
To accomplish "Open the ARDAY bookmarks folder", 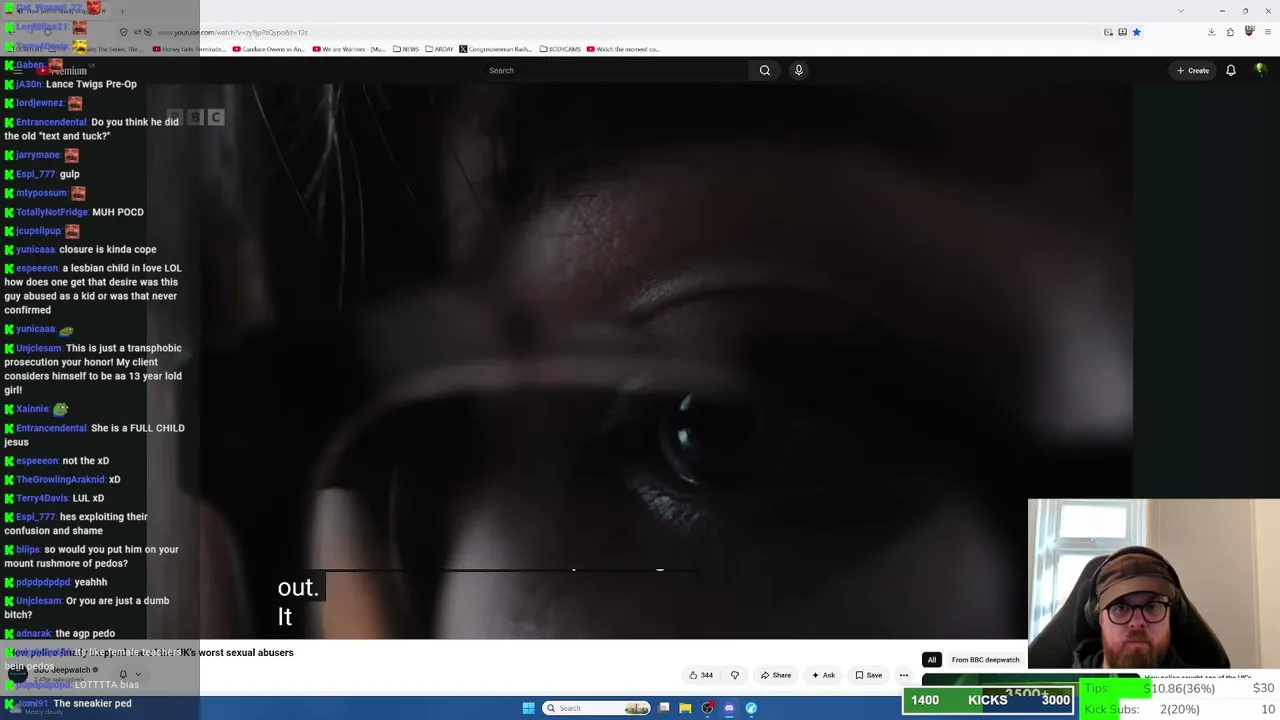I will (439, 49).
